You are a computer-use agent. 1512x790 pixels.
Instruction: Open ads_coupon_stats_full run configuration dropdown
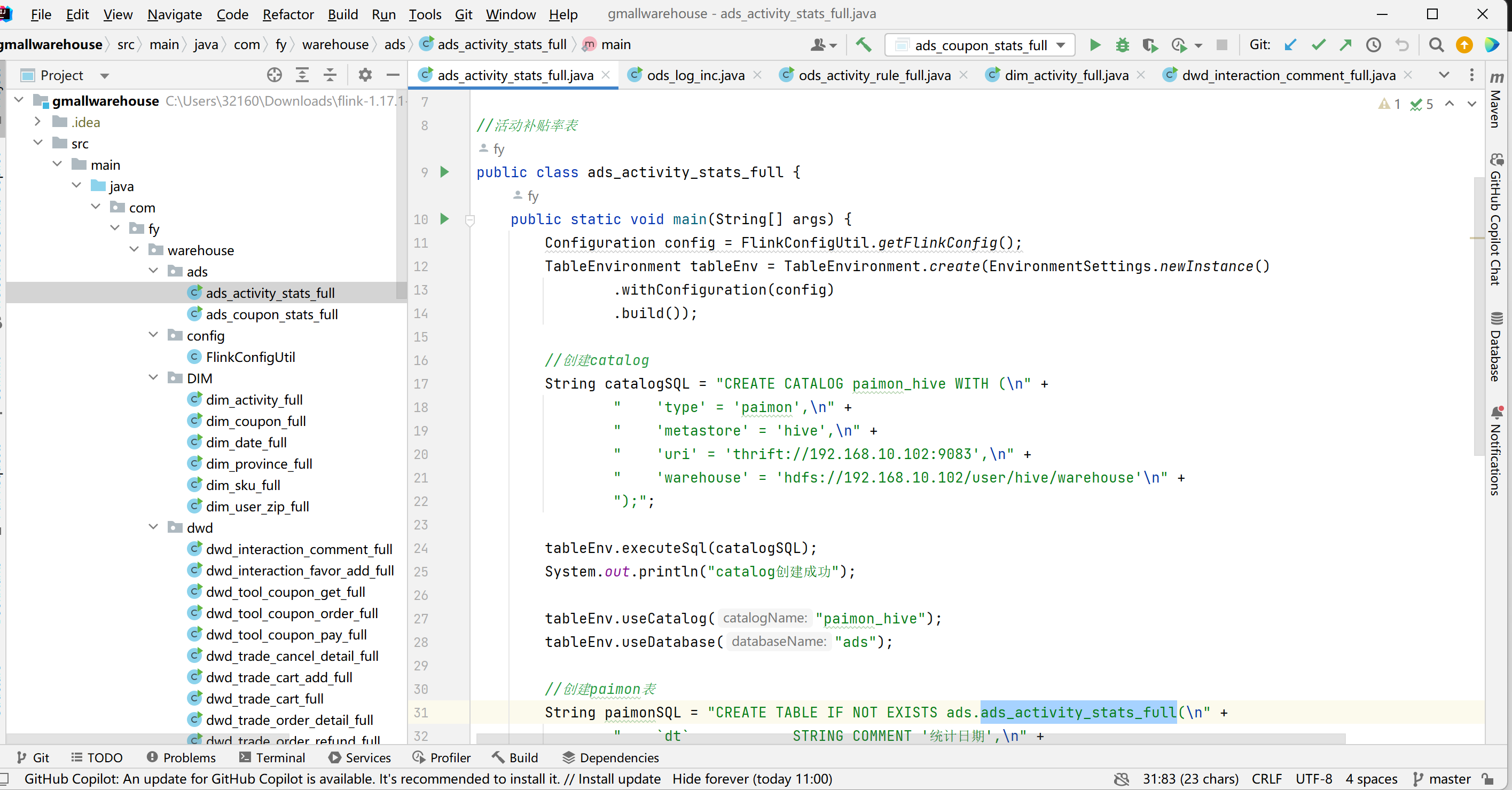(980, 45)
